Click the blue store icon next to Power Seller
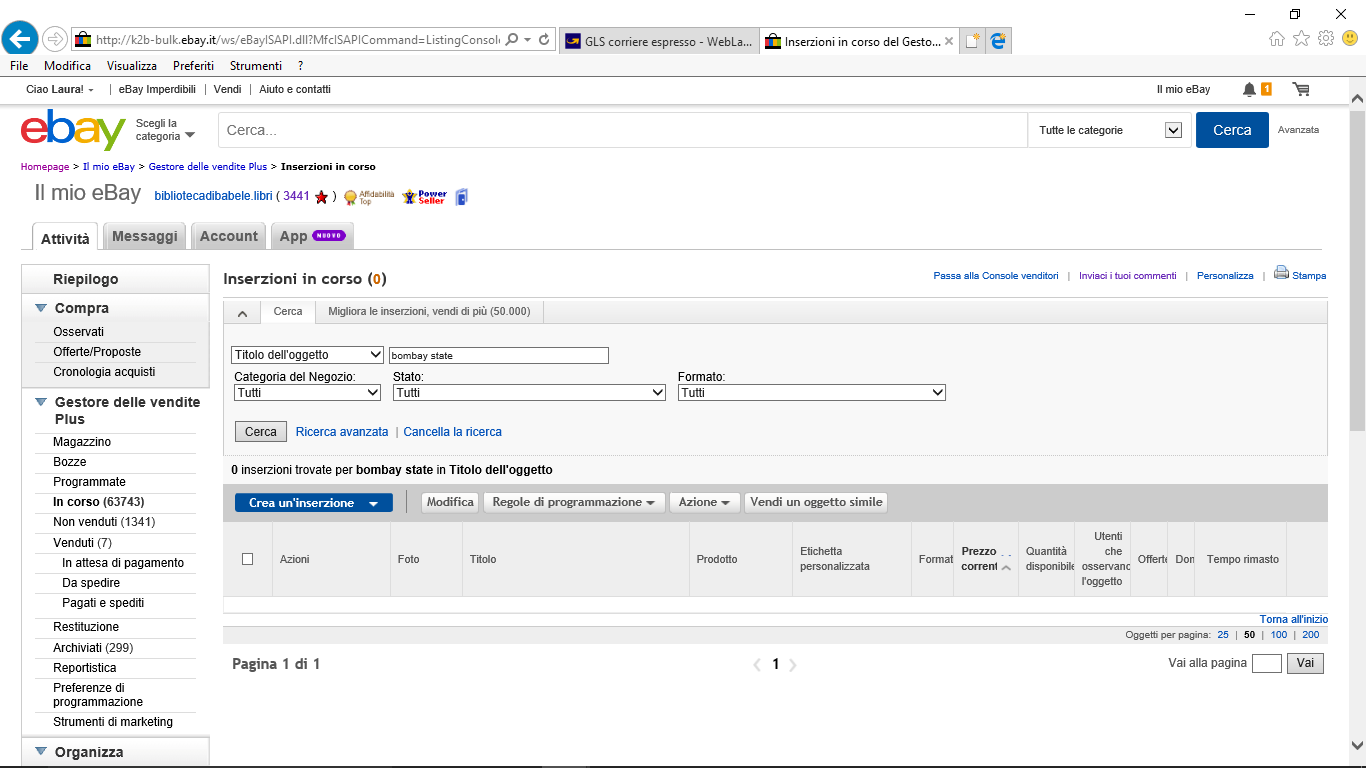The image size is (1366, 768). click(x=461, y=197)
